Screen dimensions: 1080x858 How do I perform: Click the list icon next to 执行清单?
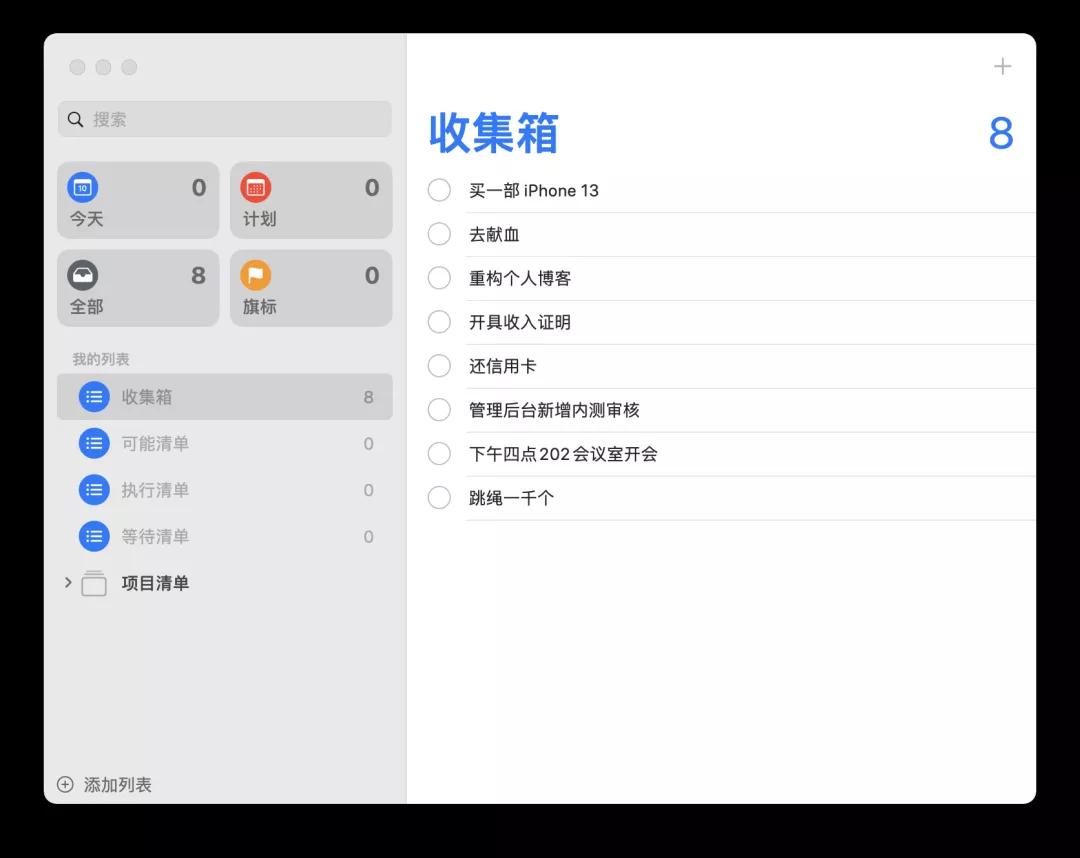[94, 490]
